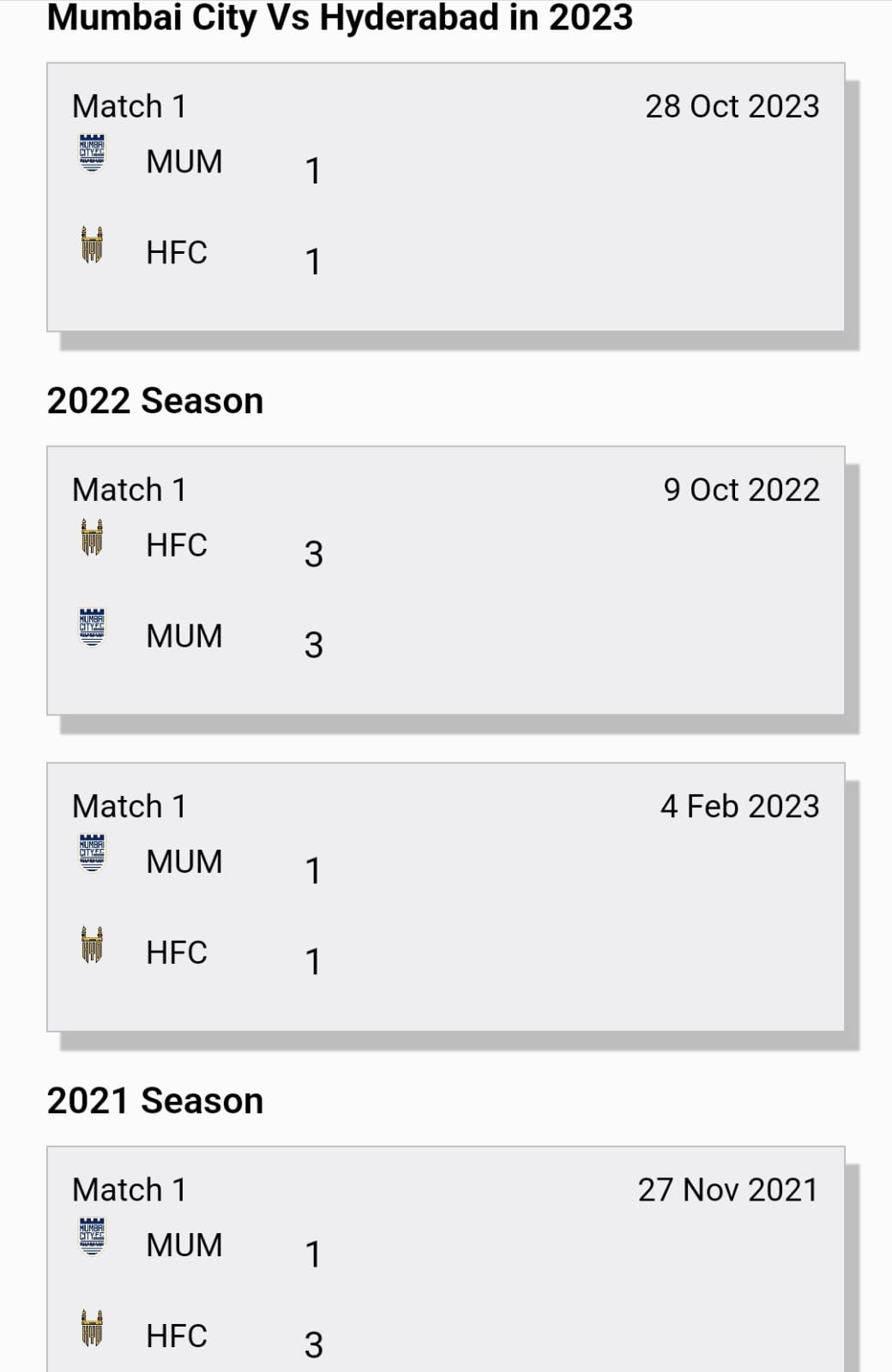Image resolution: width=892 pixels, height=1372 pixels.
Task: Click Hyderabad FC crest in 4 Feb 2023 match
Action: point(92,944)
